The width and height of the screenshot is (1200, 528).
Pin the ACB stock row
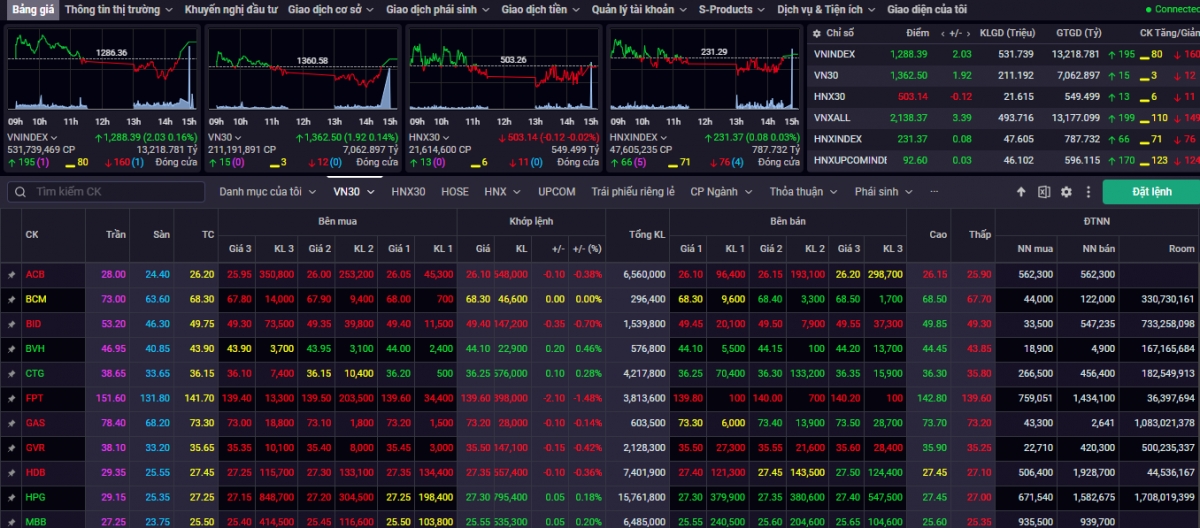[x=12, y=274]
